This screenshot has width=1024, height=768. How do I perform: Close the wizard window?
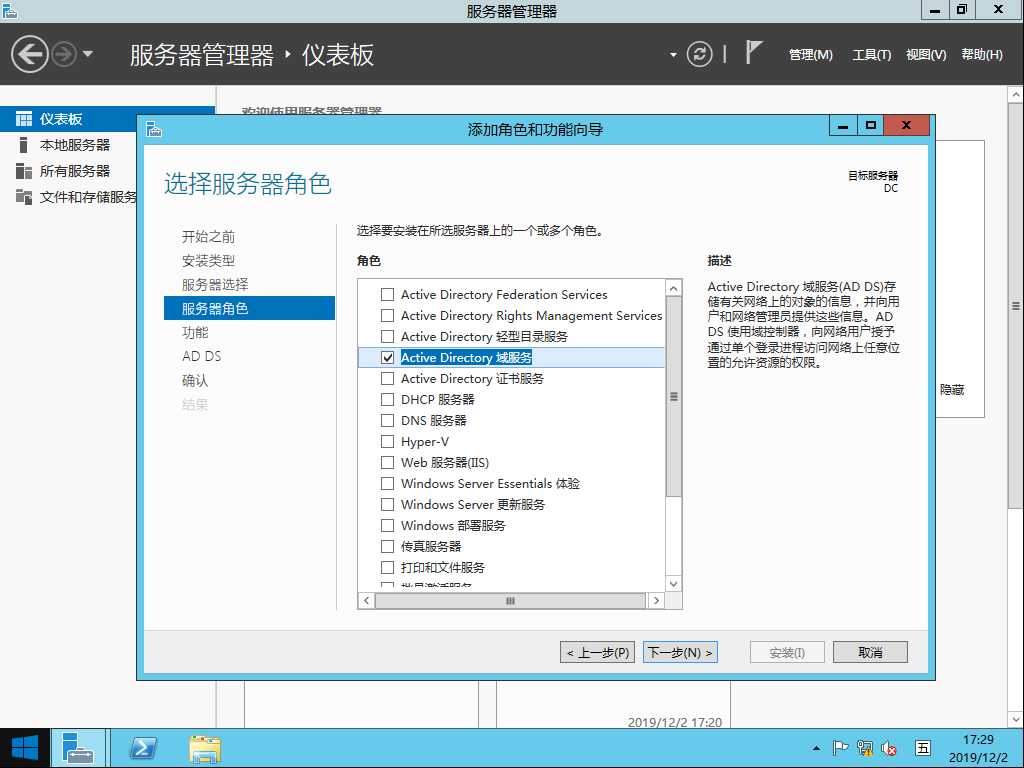[906, 125]
